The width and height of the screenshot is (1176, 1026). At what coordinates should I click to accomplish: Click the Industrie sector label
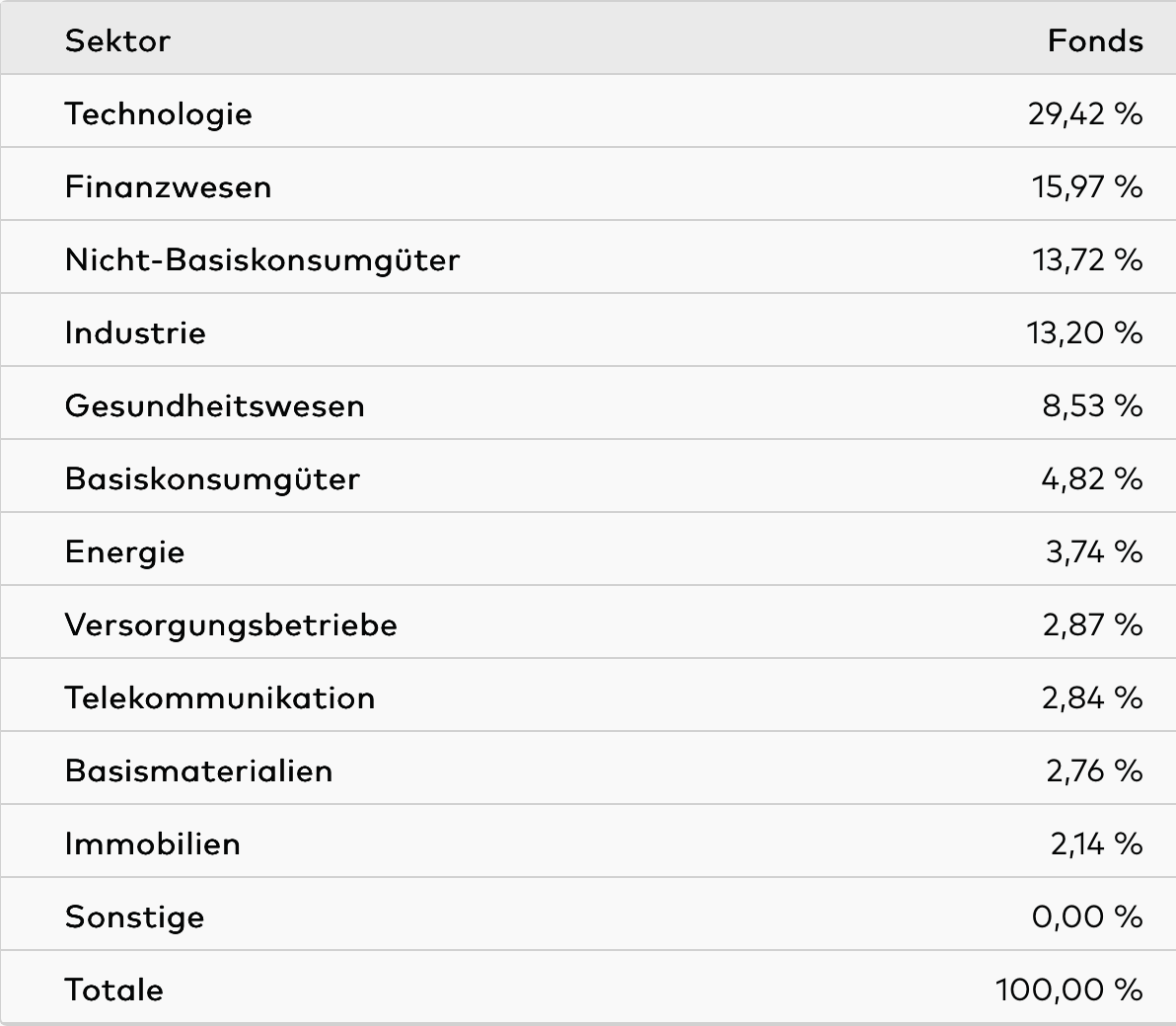pos(135,332)
